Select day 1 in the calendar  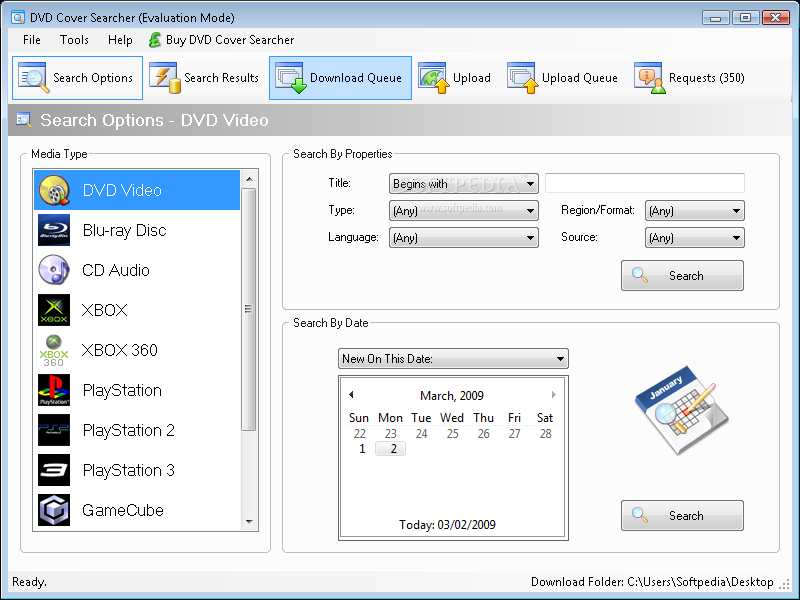coord(362,449)
